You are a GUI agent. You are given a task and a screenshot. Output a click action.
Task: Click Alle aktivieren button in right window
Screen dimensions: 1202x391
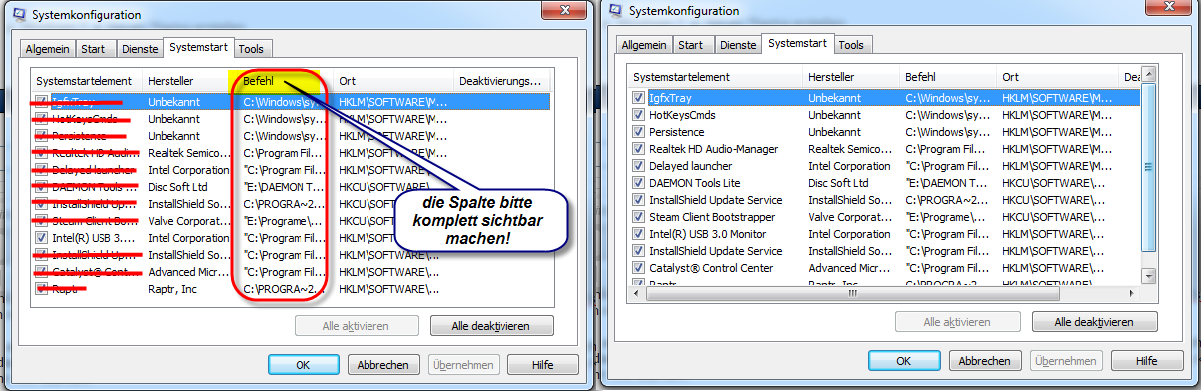click(x=957, y=322)
